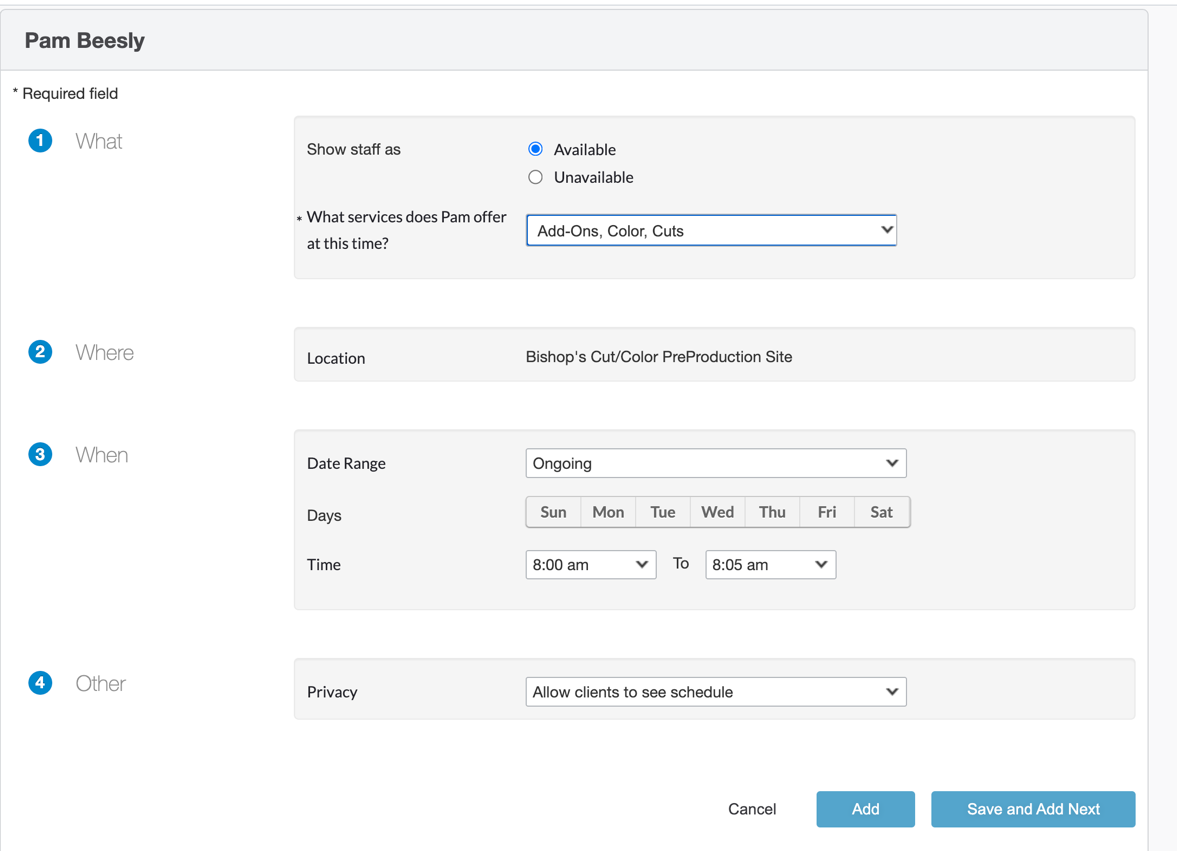Click the step 1 What number icon
This screenshot has width=1177, height=851.
pyautogui.click(x=40, y=141)
